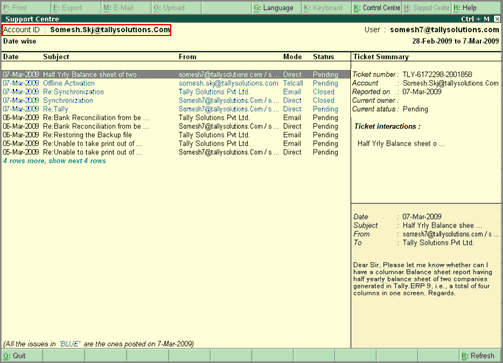The width and height of the screenshot is (503, 363).
Task: Click the E: Export button
Action: click(x=76, y=8)
